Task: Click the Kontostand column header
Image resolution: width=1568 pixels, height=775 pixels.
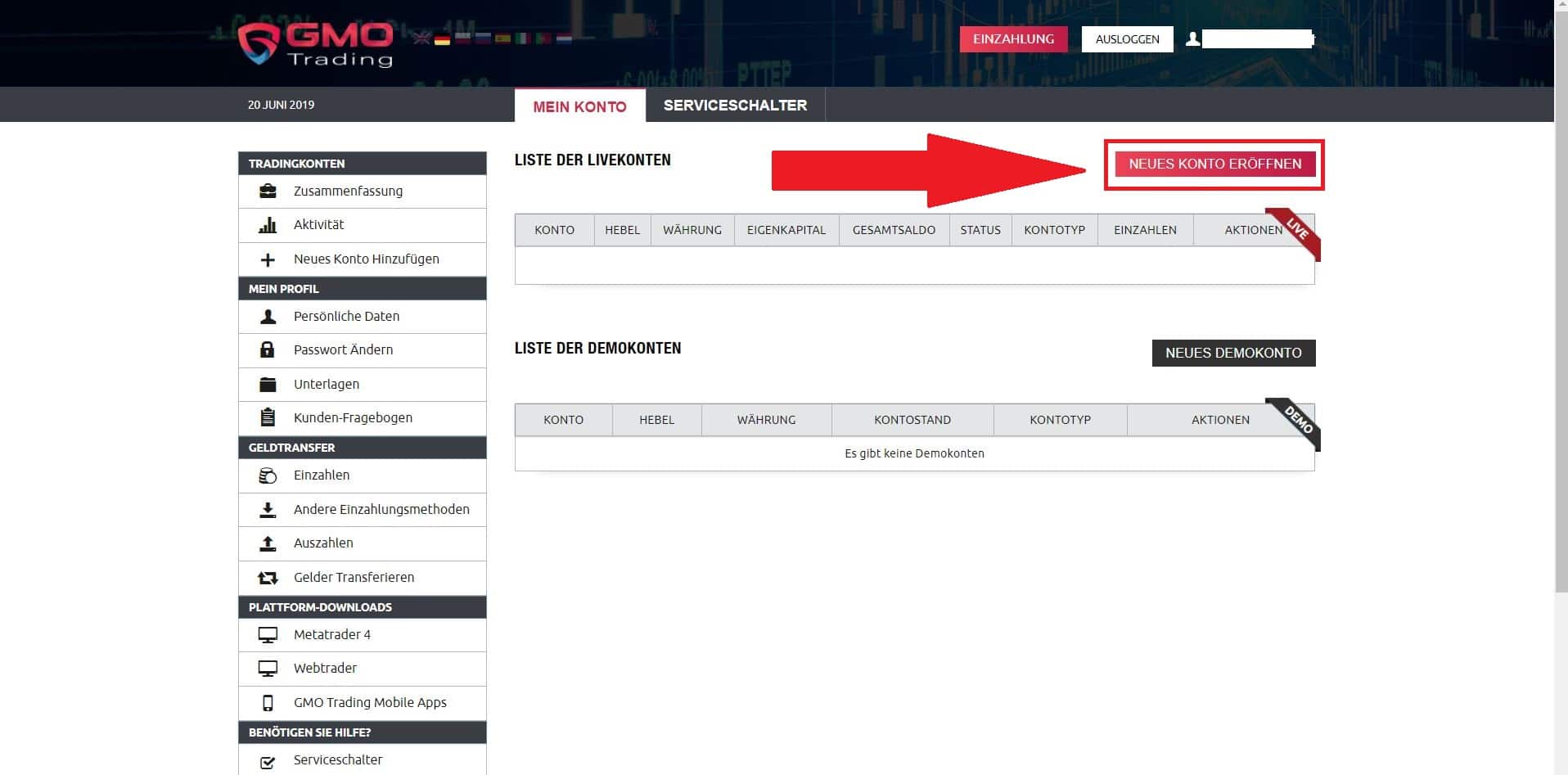Action: pyautogui.click(x=912, y=420)
